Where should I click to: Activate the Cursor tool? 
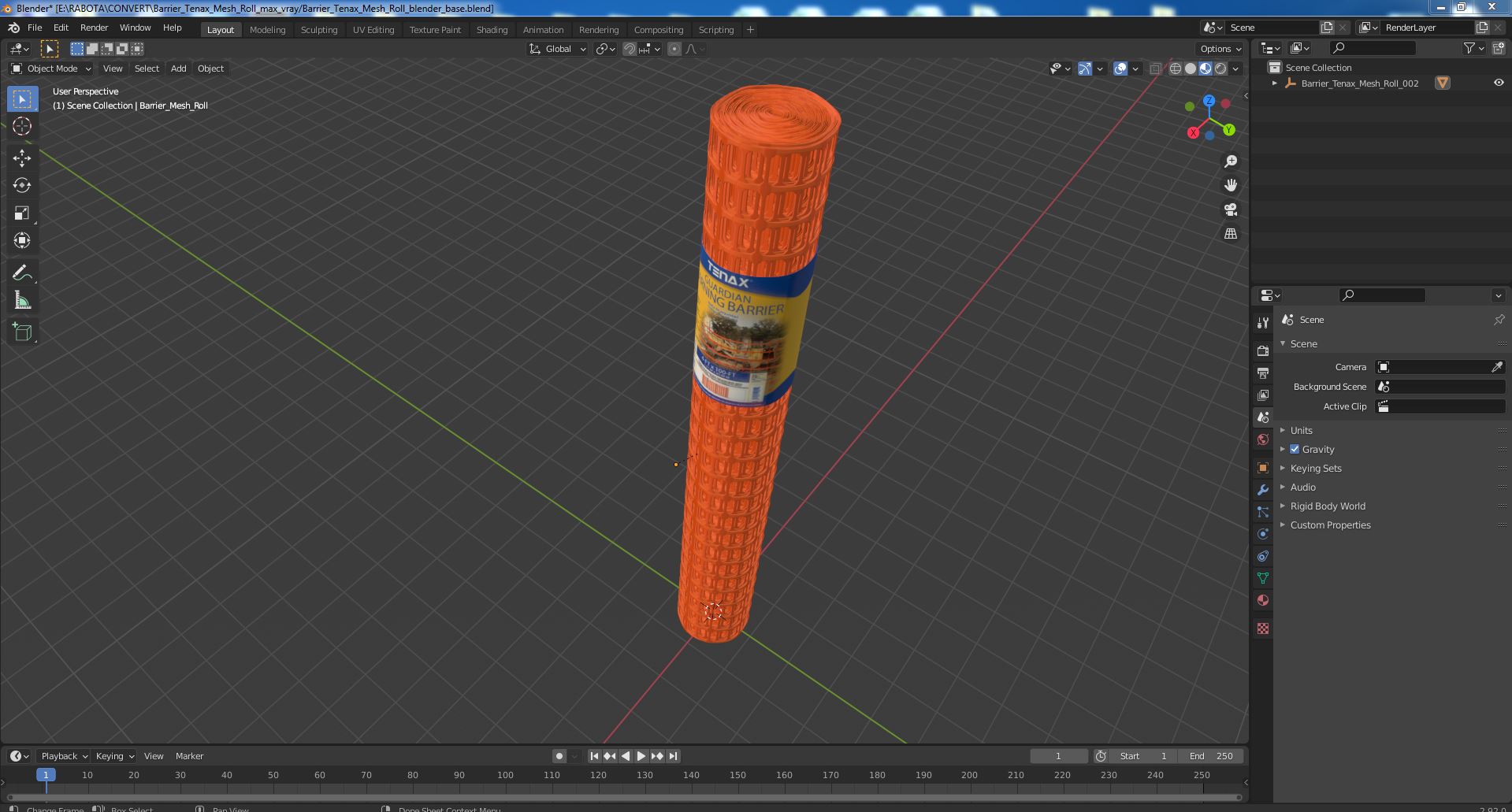tap(22, 126)
